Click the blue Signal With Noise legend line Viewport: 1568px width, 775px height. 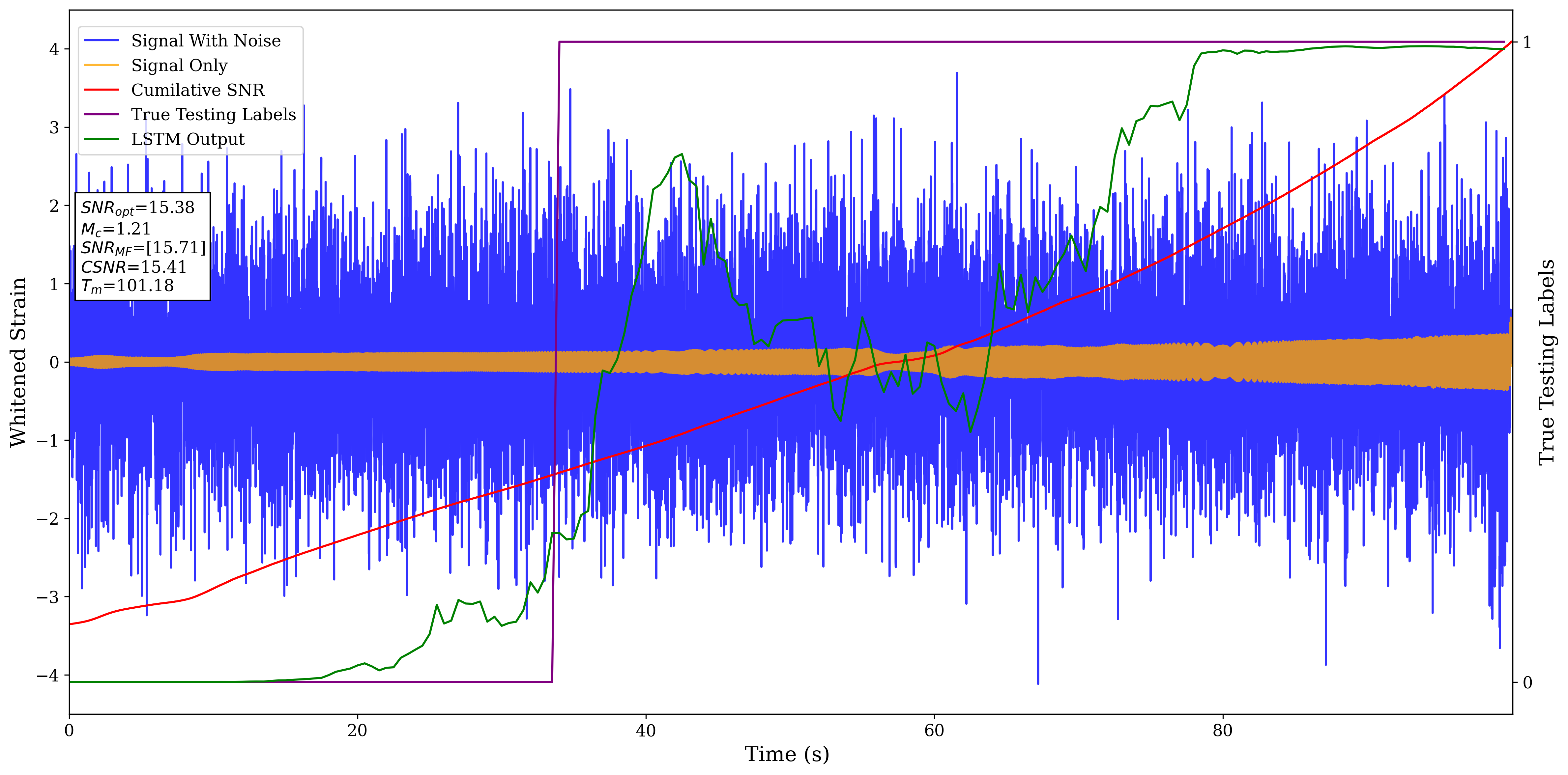[x=101, y=41]
